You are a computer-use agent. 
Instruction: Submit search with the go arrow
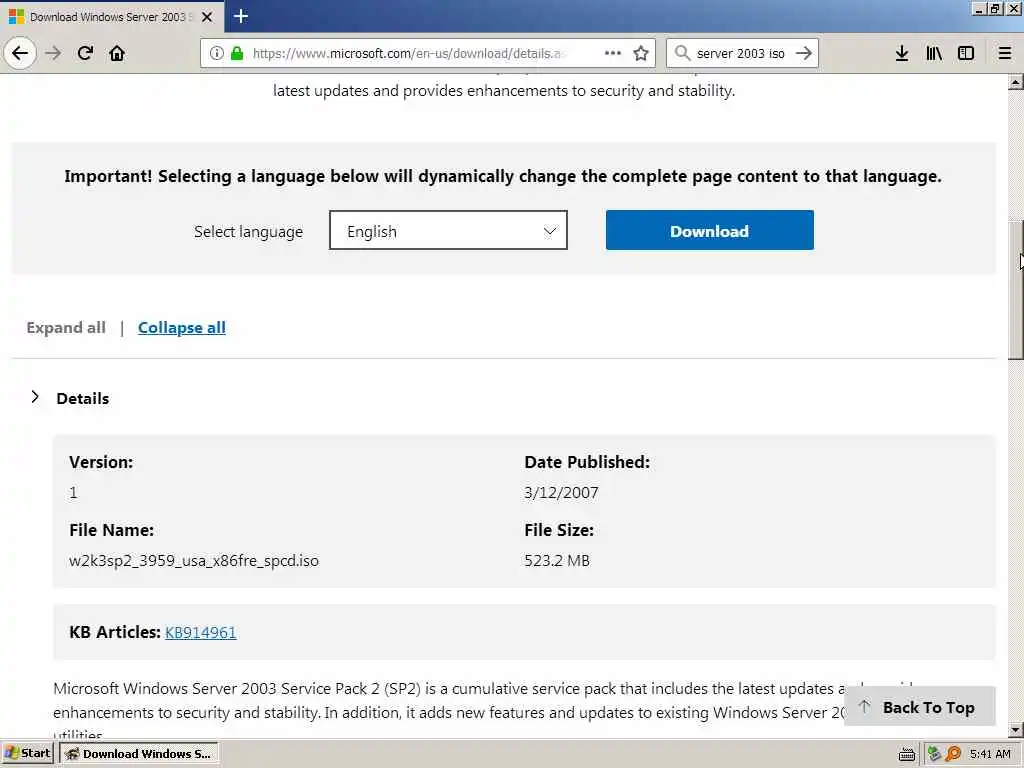click(804, 53)
